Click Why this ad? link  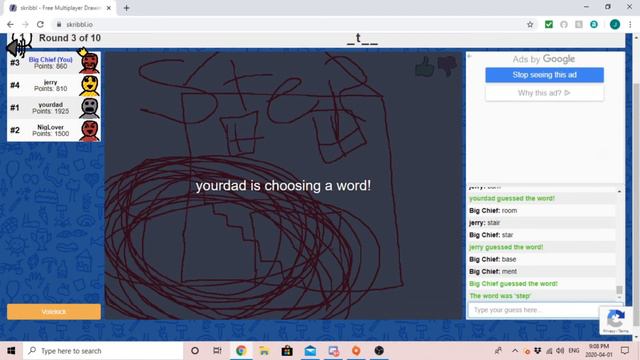pos(544,93)
